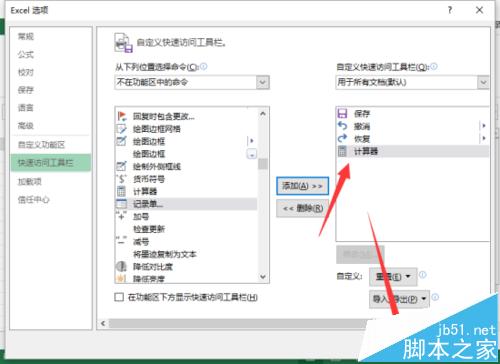Click the 保存 floppy disk icon in toolbar list
Viewport: 500px width, 364px height.
342,113
